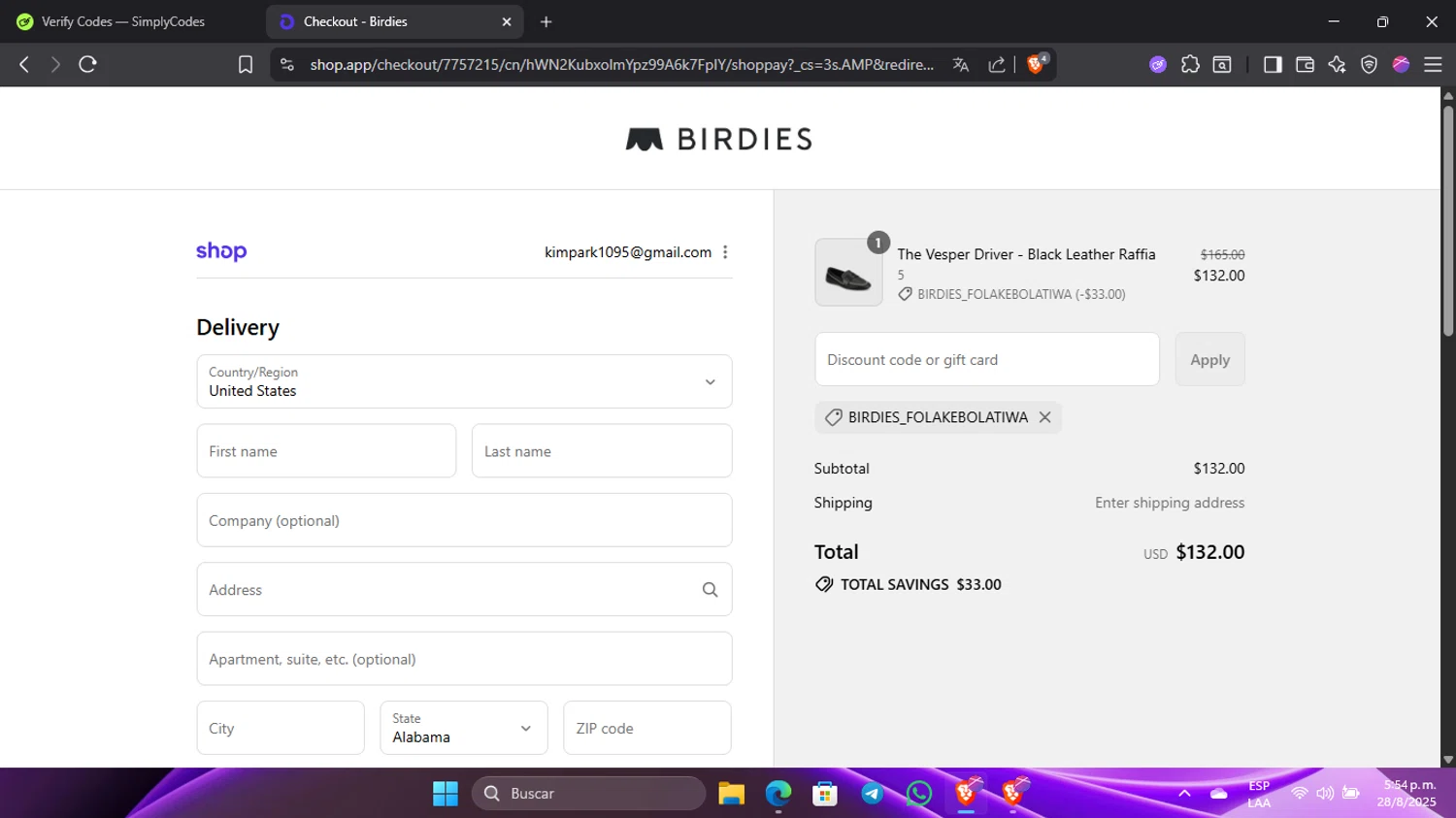Viewport: 1456px width, 818px height.
Task: Select the Checkout - Birdies tab
Action: tap(394, 21)
